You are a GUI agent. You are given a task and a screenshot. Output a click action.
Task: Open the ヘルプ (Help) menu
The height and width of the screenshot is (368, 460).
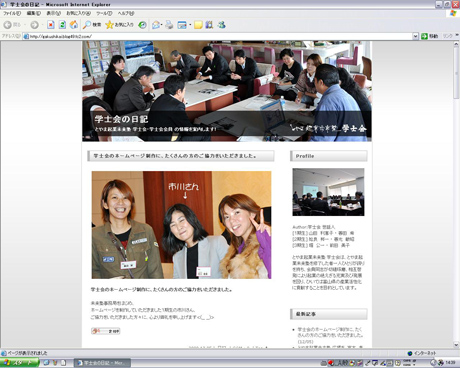126,13
